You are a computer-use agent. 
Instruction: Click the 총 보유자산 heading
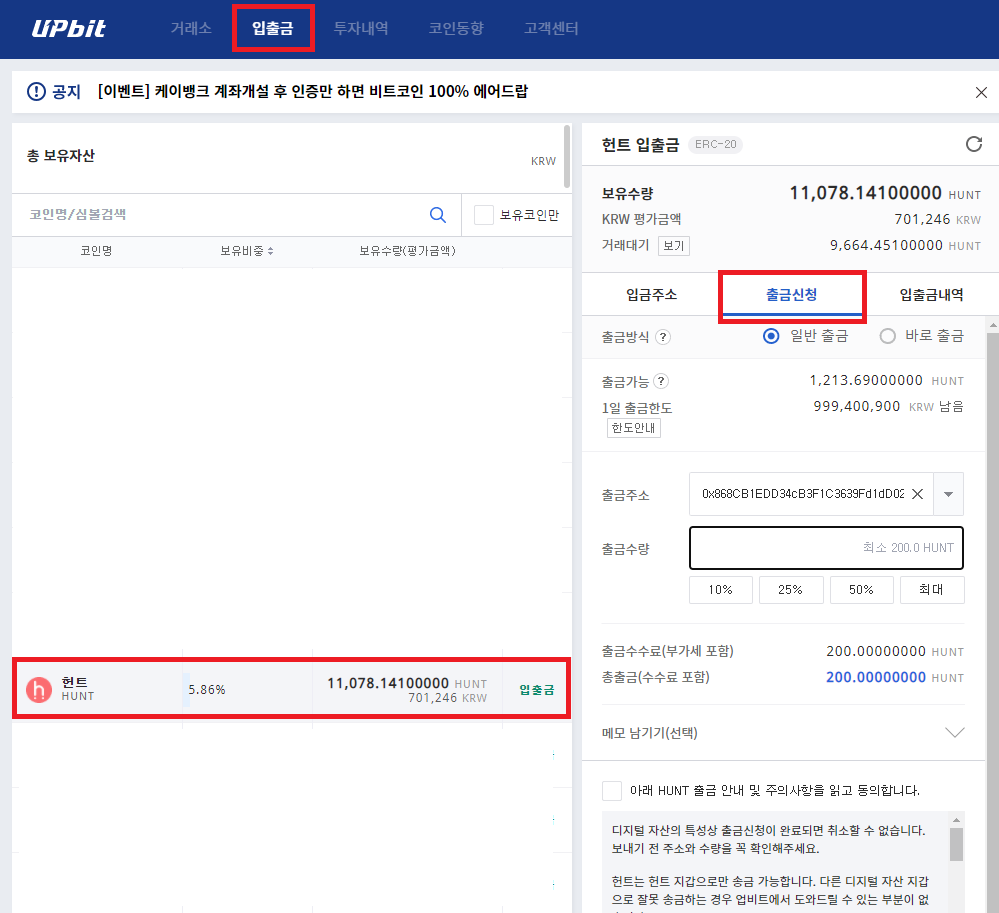(x=61, y=155)
